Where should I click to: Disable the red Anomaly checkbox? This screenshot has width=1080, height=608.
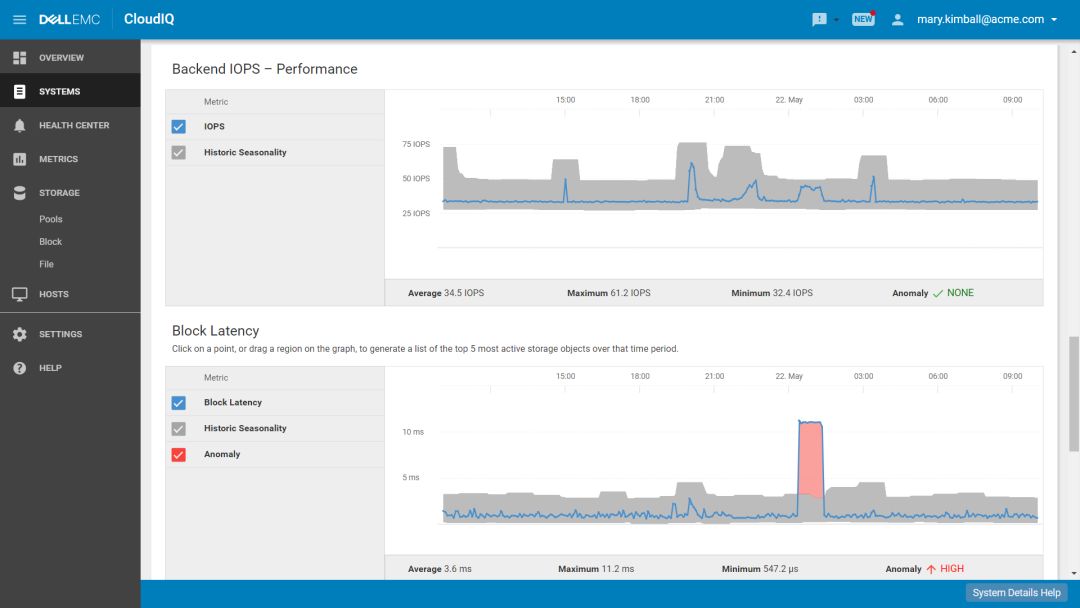point(178,455)
